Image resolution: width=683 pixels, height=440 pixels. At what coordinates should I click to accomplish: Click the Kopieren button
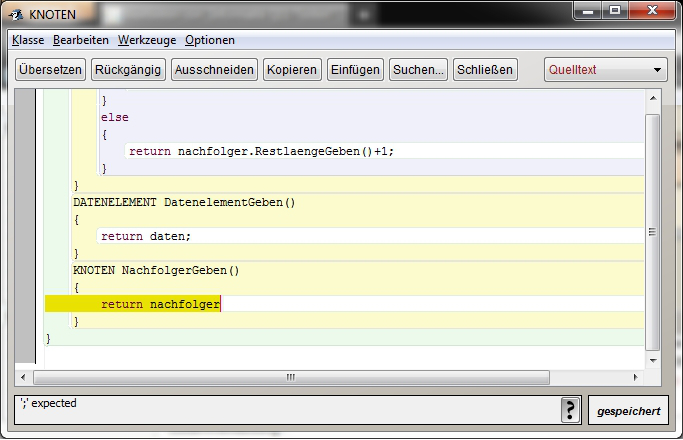coord(292,70)
